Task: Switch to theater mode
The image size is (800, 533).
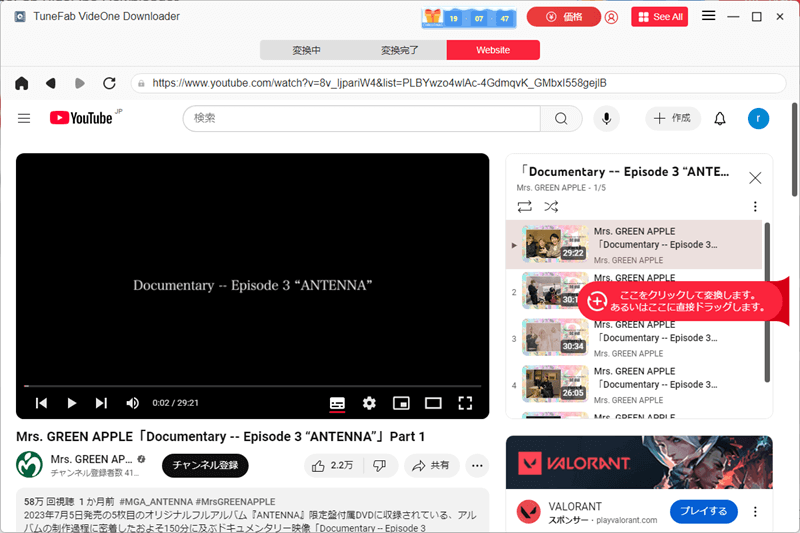Action: click(x=433, y=403)
